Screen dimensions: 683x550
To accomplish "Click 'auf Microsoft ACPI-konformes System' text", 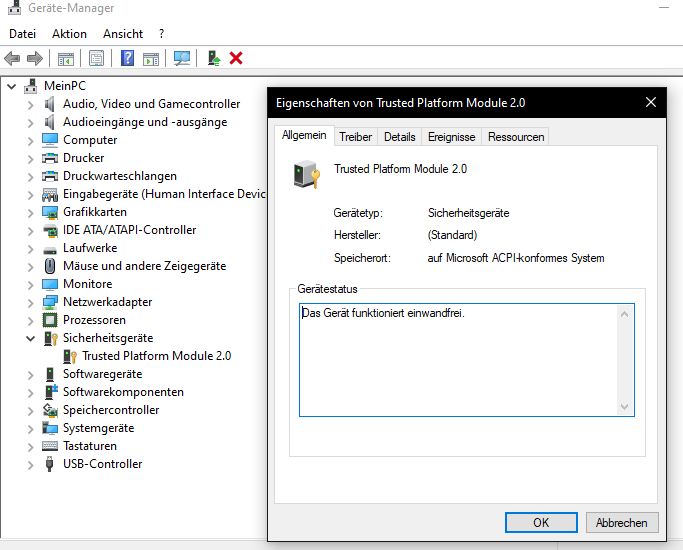I will pyautogui.click(x=516, y=258).
